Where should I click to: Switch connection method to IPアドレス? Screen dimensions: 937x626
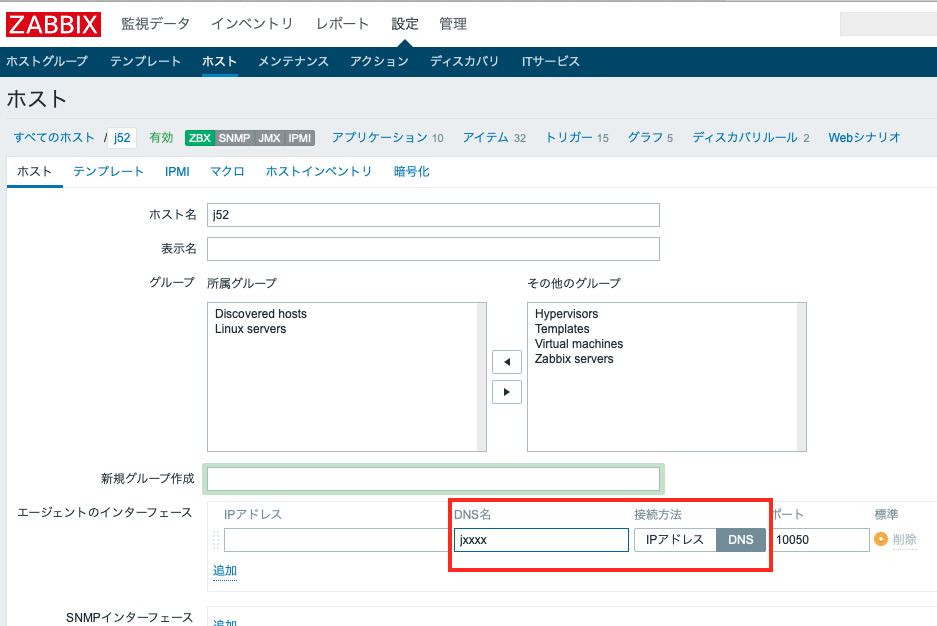tap(675, 540)
